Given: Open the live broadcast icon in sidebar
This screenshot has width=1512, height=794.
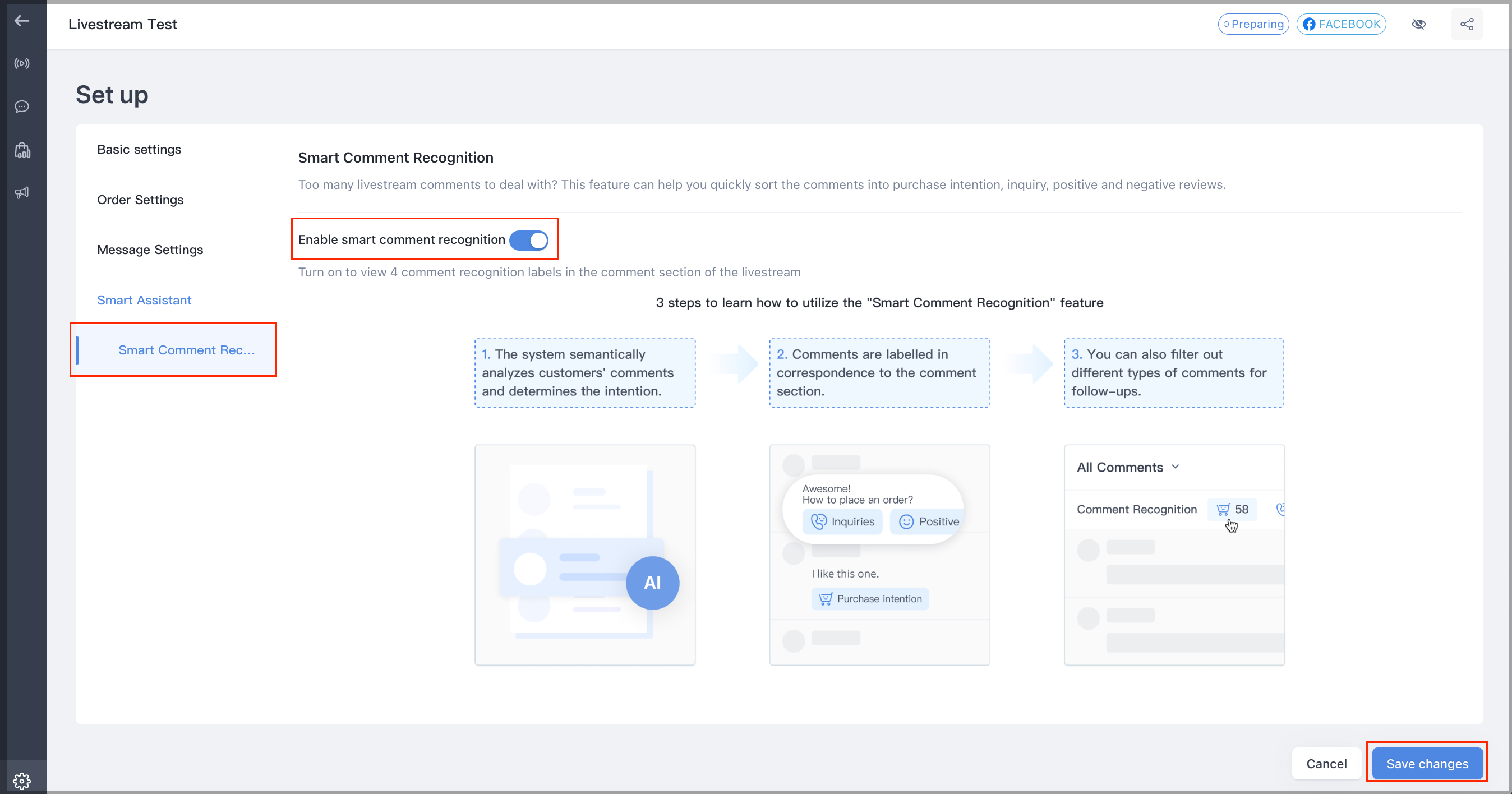Looking at the screenshot, I should (x=22, y=63).
